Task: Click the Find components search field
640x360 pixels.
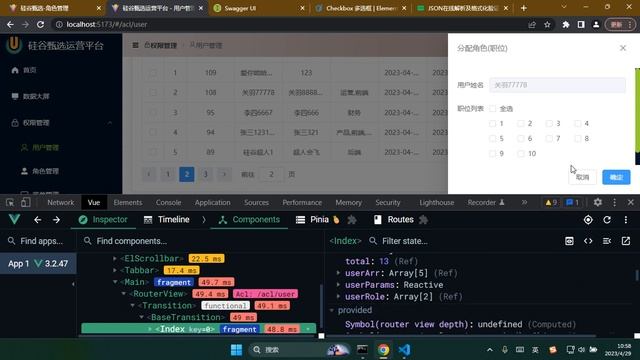Action: [x=200, y=241]
